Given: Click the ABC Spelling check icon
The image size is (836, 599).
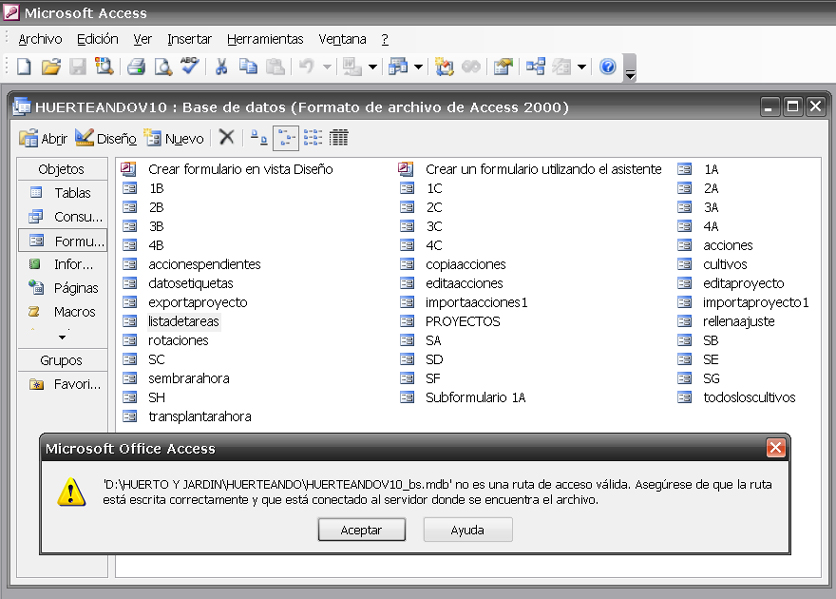Looking at the screenshot, I should pyautogui.click(x=190, y=66).
